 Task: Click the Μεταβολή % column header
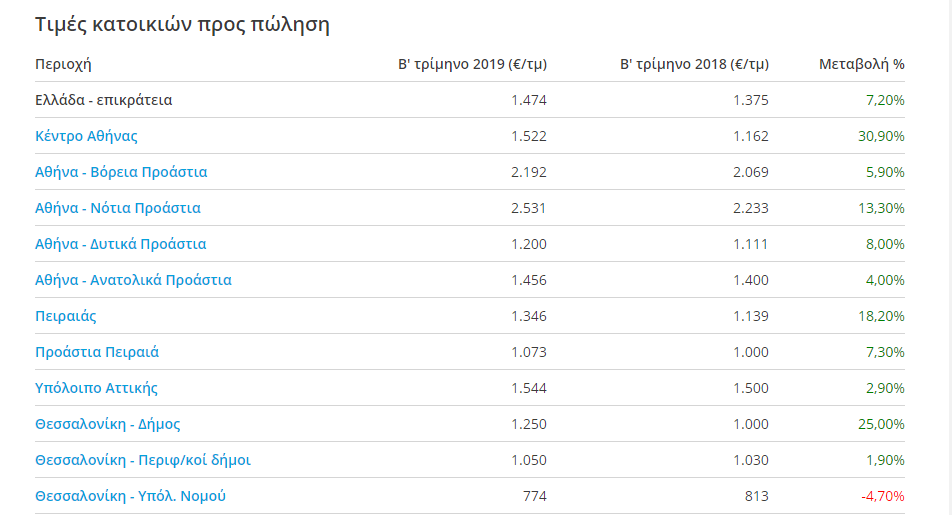click(861, 64)
